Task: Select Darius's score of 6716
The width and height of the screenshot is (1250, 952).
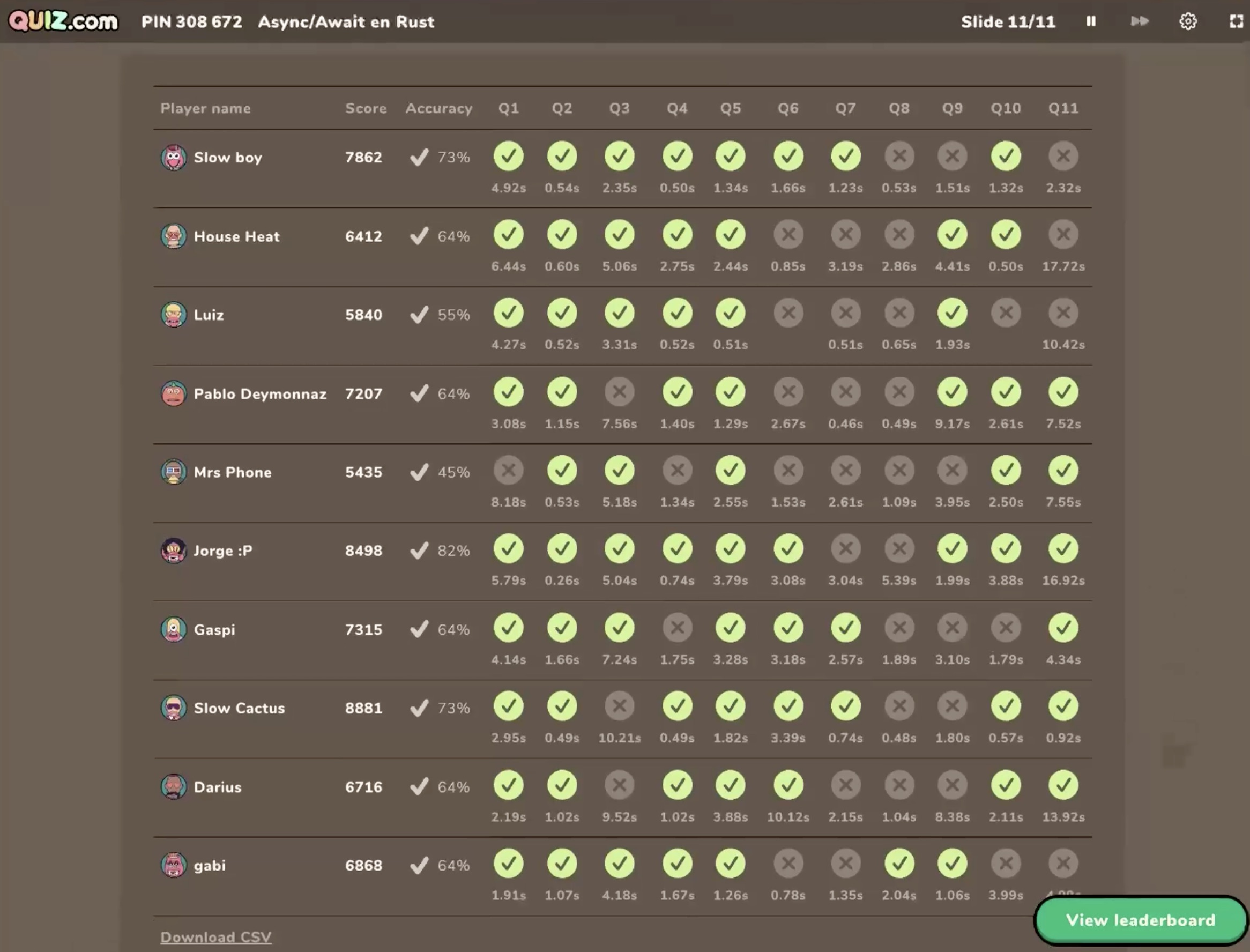Action: [x=364, y=786]
